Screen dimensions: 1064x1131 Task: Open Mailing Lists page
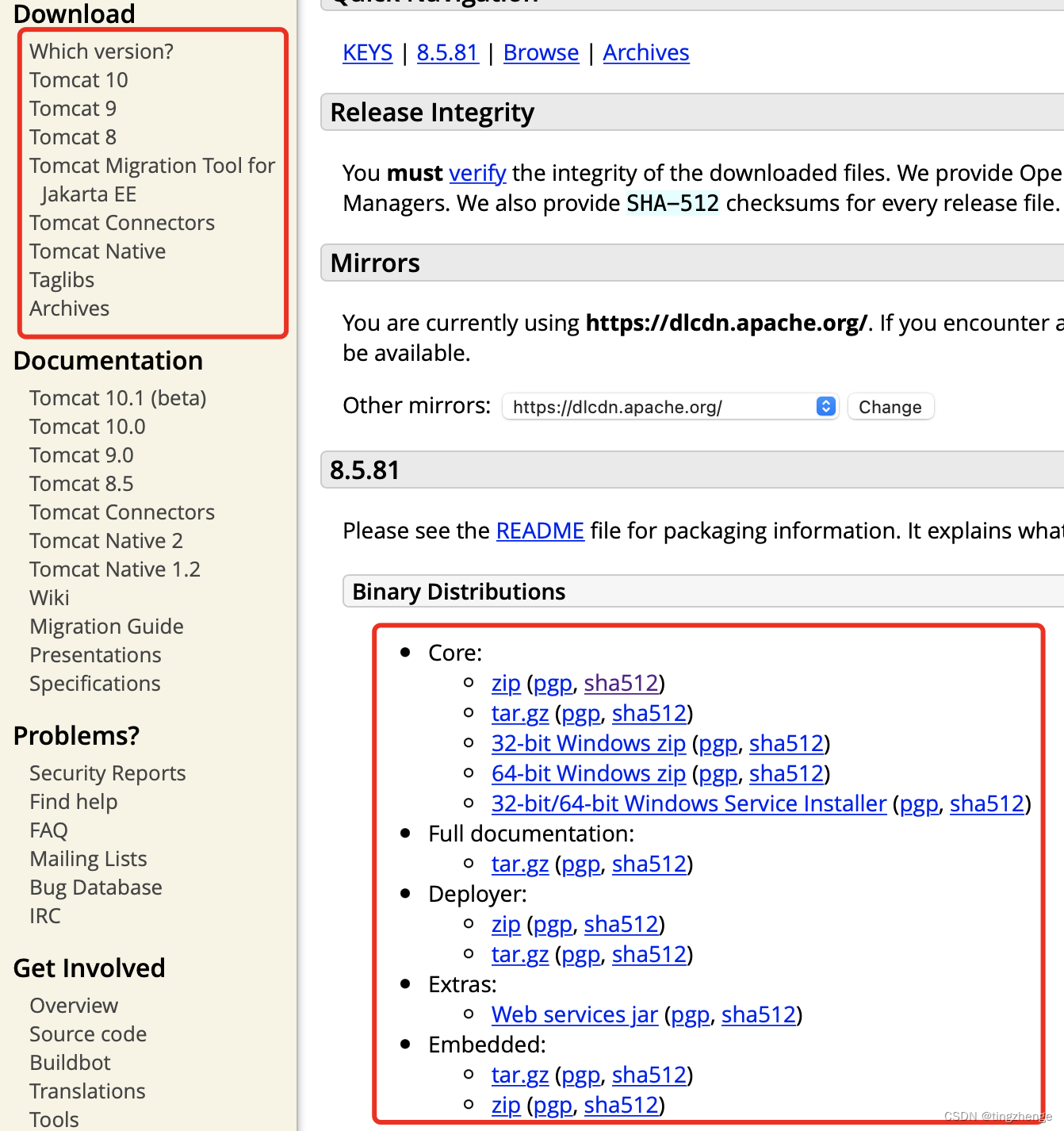coord(88,859)
